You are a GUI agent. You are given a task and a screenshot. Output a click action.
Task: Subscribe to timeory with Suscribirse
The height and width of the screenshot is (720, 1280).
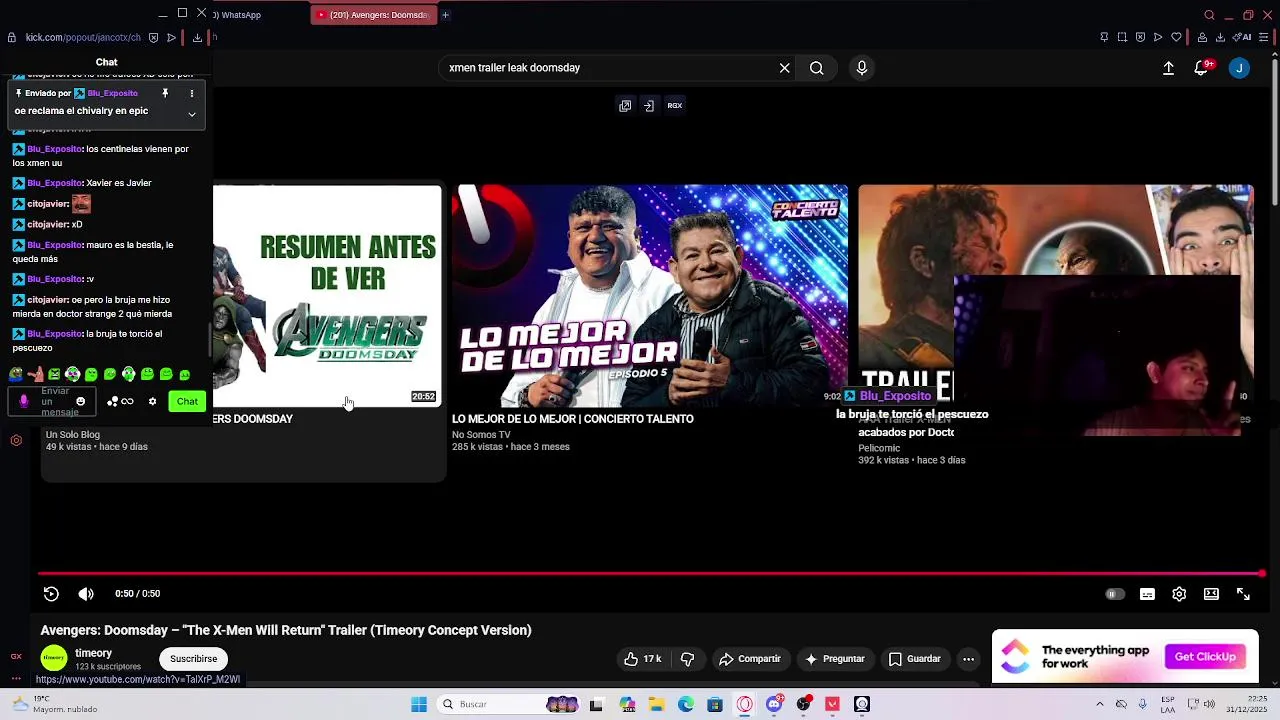click(193, 659)
